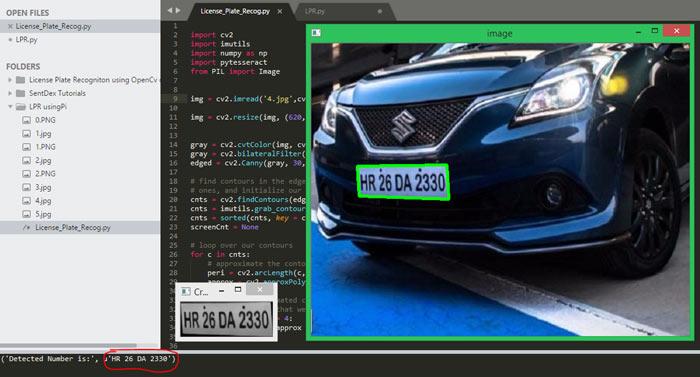The image size is (700, 377).
Task: Click the Cropped window's title bar icon
Action: (186, 292)
